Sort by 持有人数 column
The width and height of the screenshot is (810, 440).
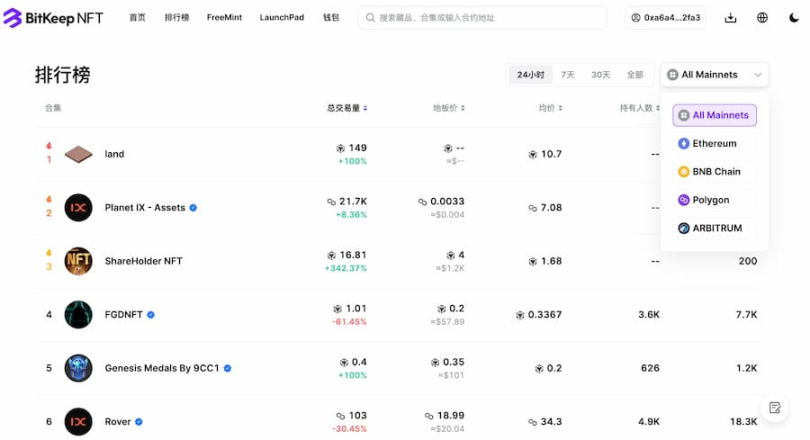point(640,108)
